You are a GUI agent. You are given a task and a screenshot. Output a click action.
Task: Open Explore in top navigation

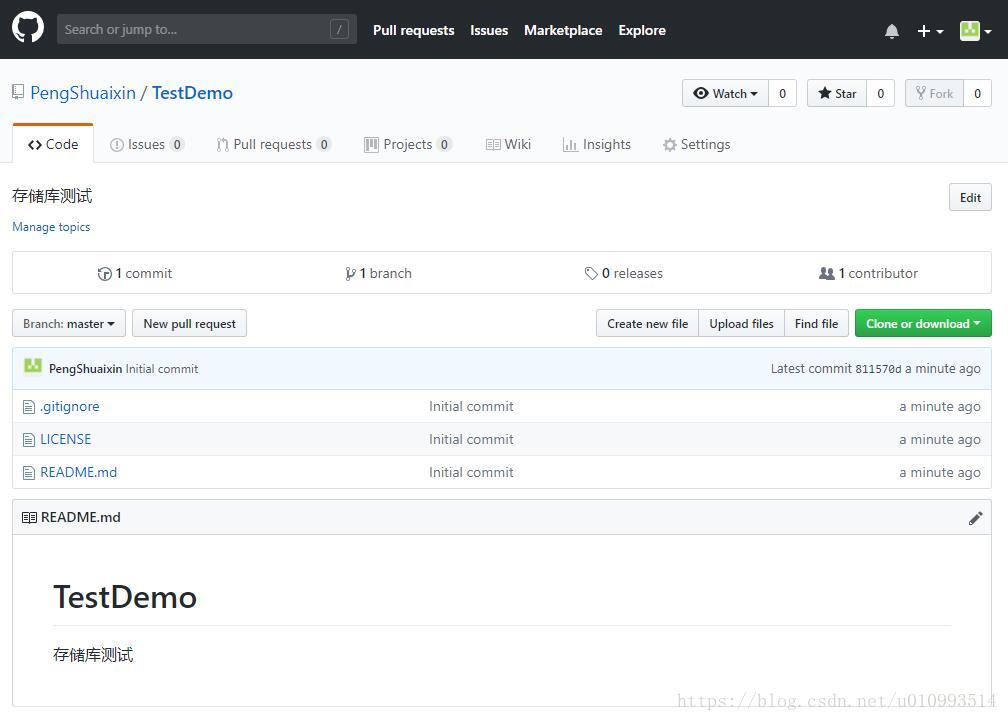(x=642, y=30)
